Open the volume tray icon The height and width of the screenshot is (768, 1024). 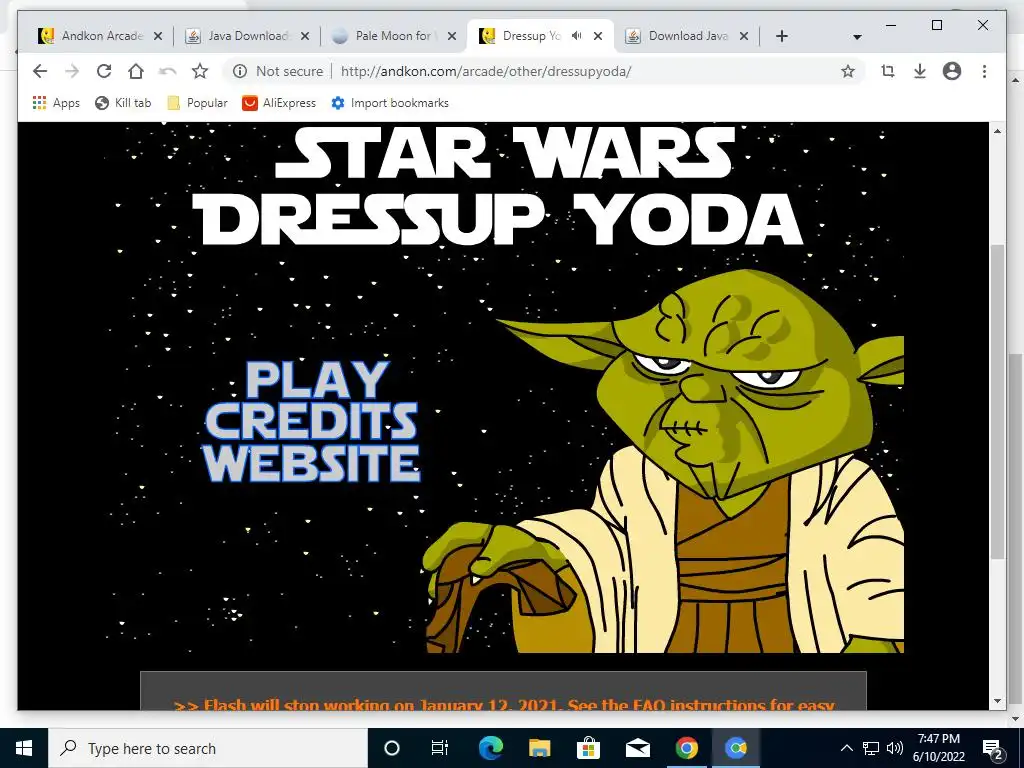click(895, 748)
